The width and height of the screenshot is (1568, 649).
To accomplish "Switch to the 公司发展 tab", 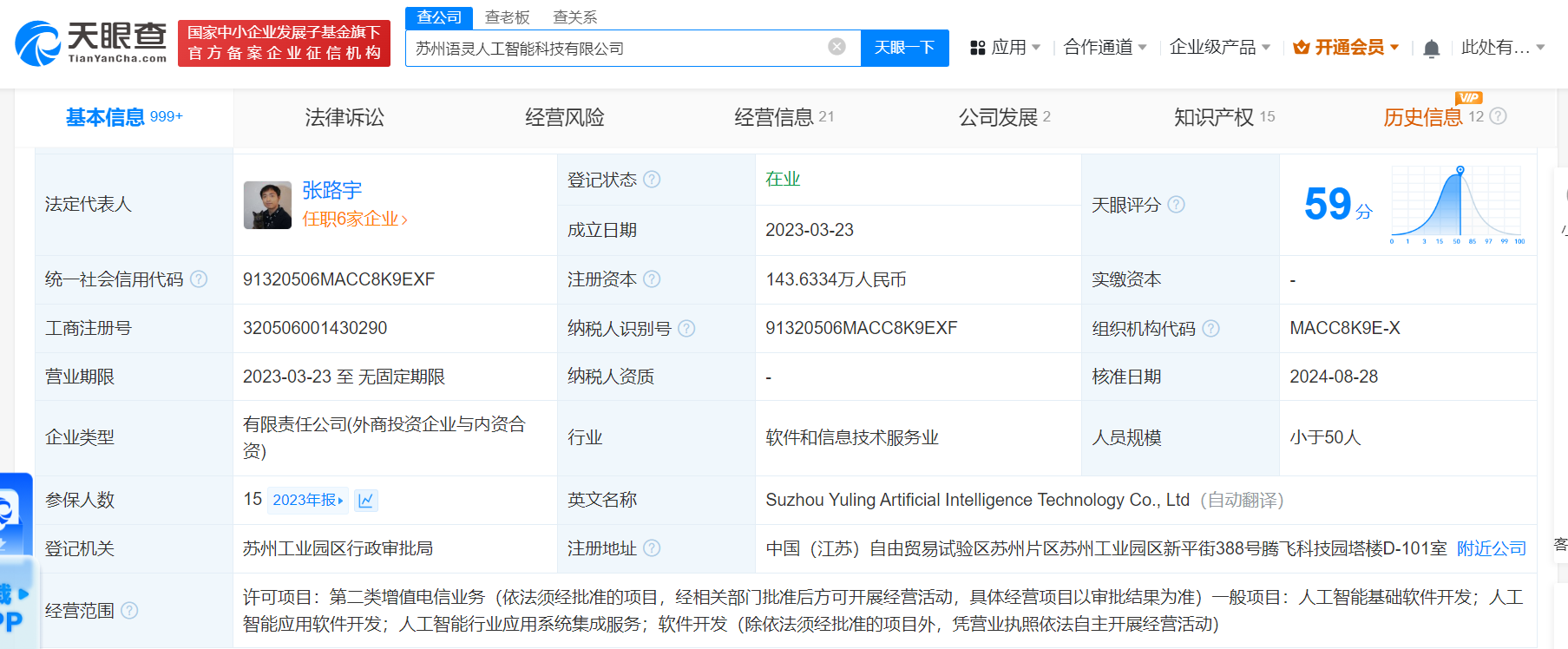I will point(1004,117).
